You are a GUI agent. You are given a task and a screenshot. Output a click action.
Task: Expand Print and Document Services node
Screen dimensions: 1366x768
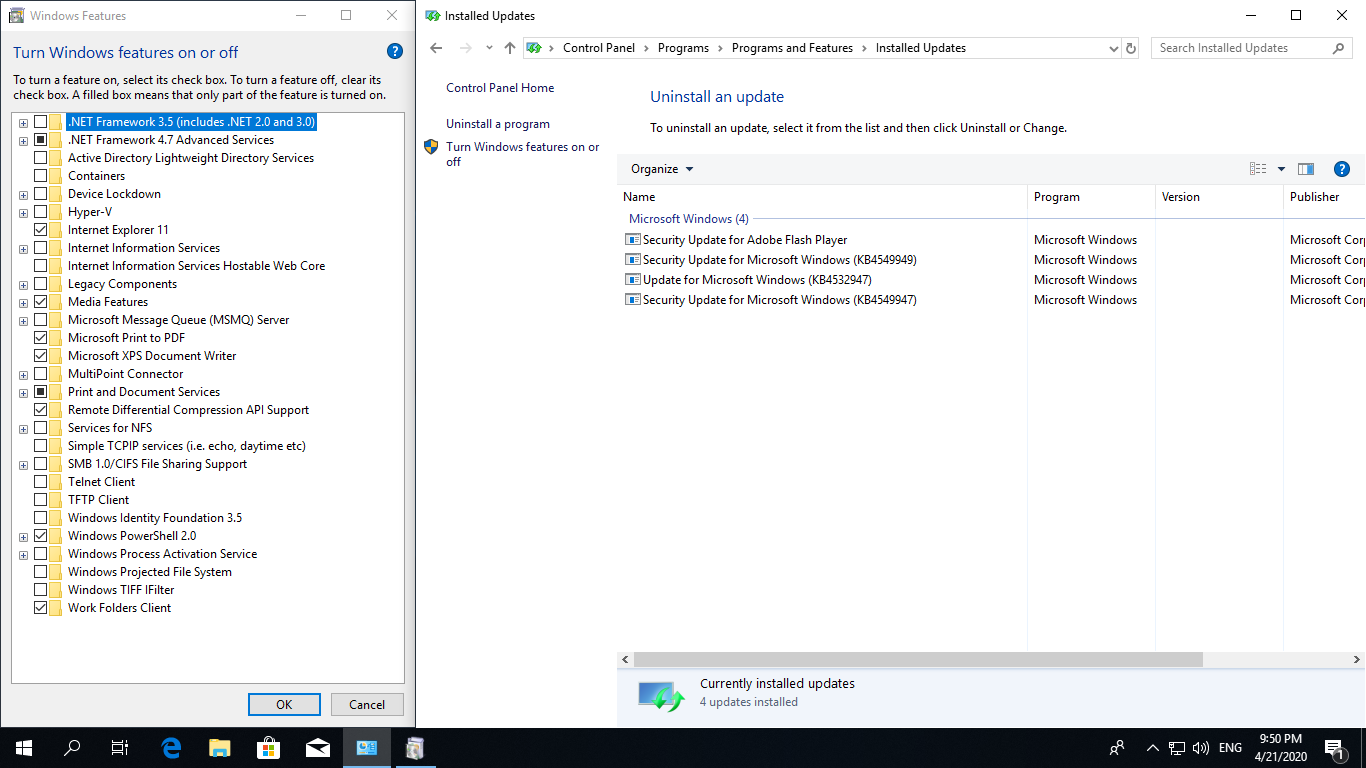tap(23, 393)
